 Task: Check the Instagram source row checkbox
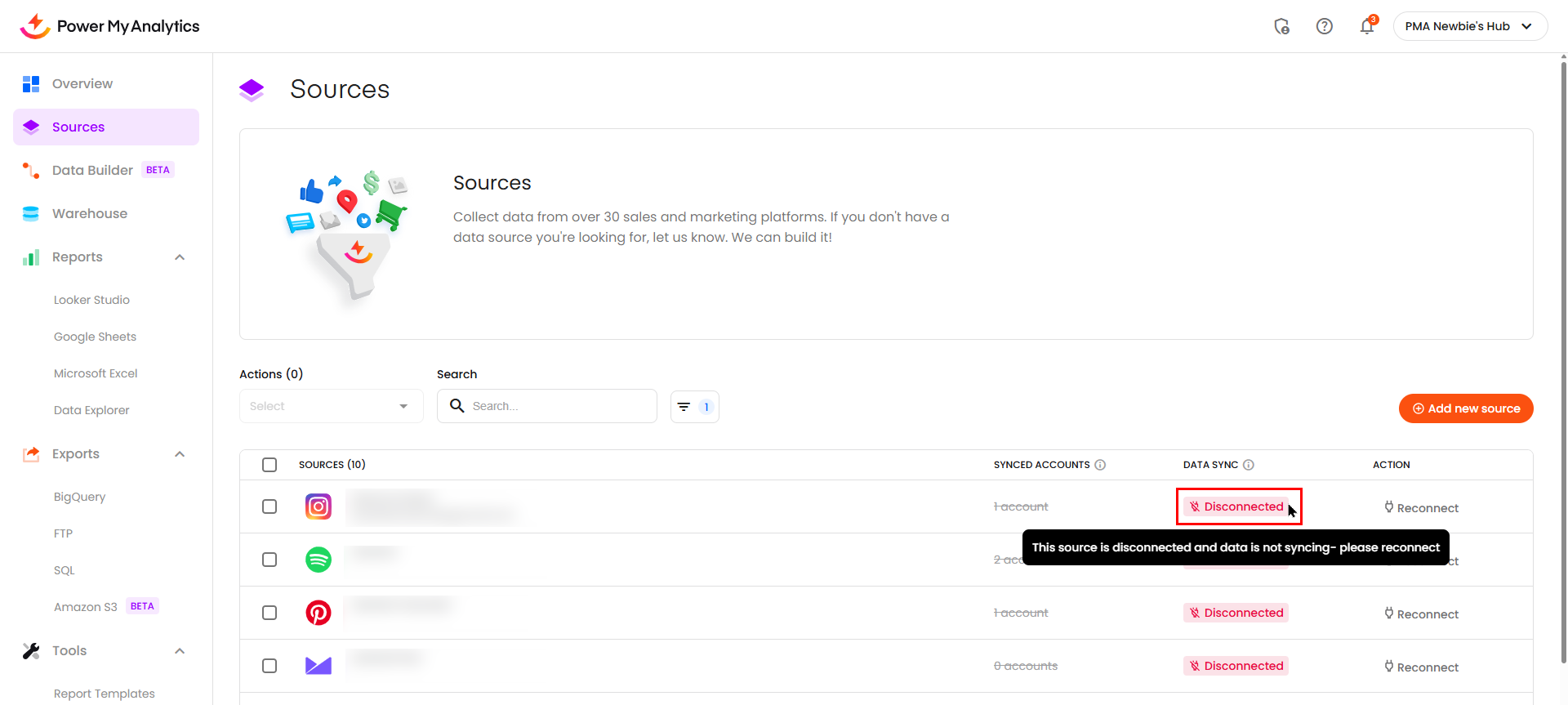click(269, 506)
